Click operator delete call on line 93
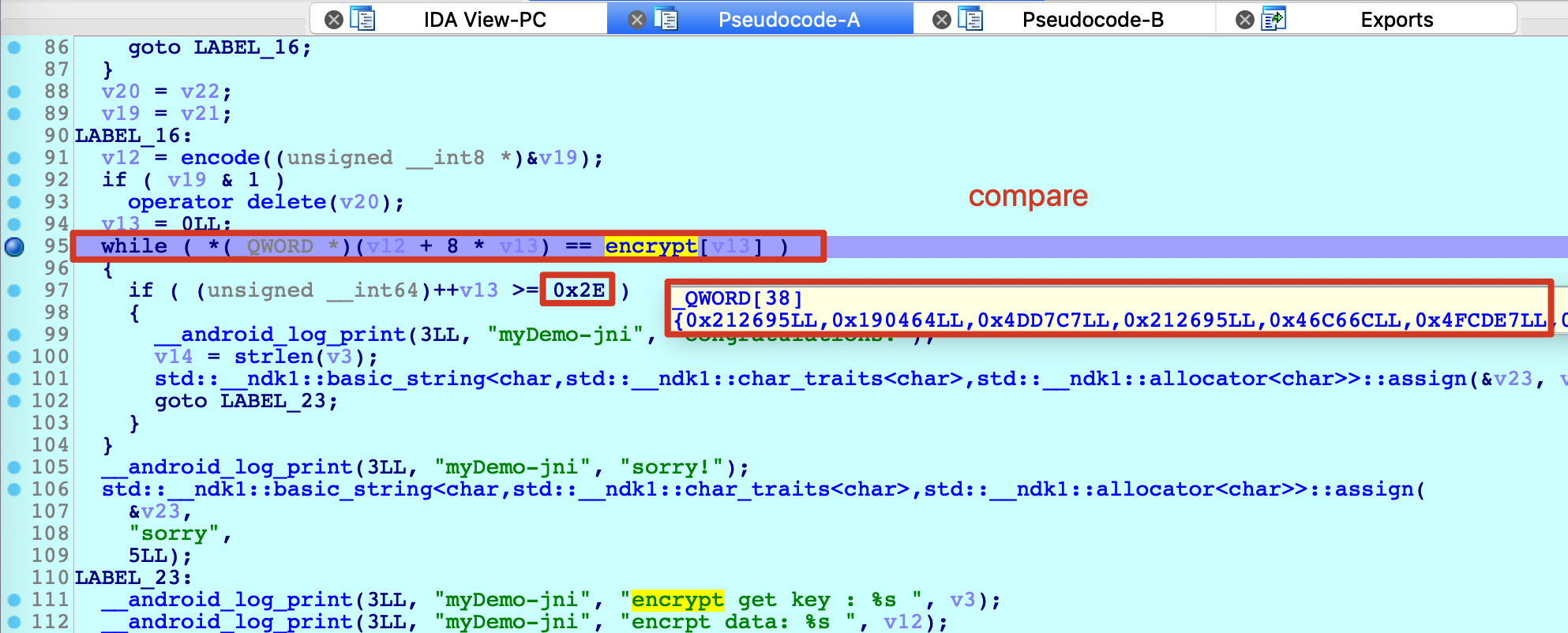 227,202
